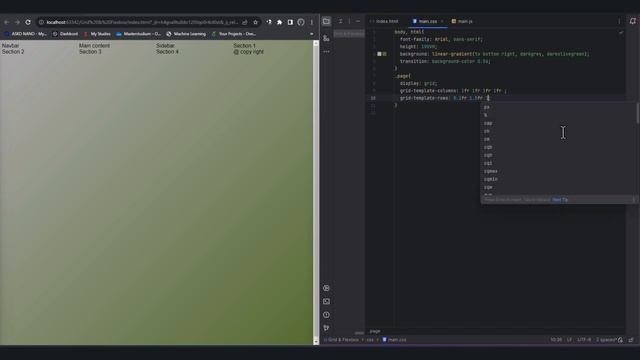Viewport: 640px width, 360px height.
Task: Switch to the index.html editor tab
Action: click(x=384, y=21)
